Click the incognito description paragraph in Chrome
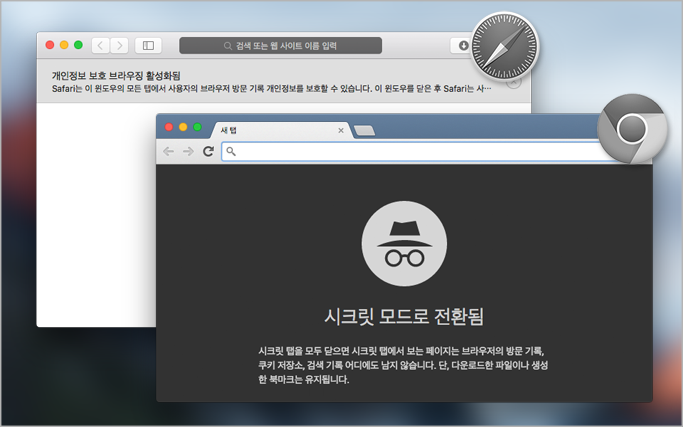The image size is (683, 427). (403, 365)
